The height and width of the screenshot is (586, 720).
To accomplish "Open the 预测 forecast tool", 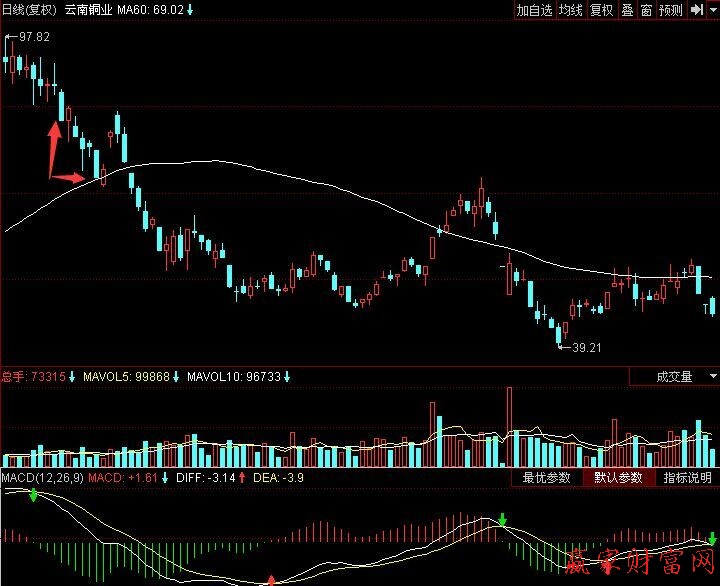I will pyautogui.click(x=670, y=10).
